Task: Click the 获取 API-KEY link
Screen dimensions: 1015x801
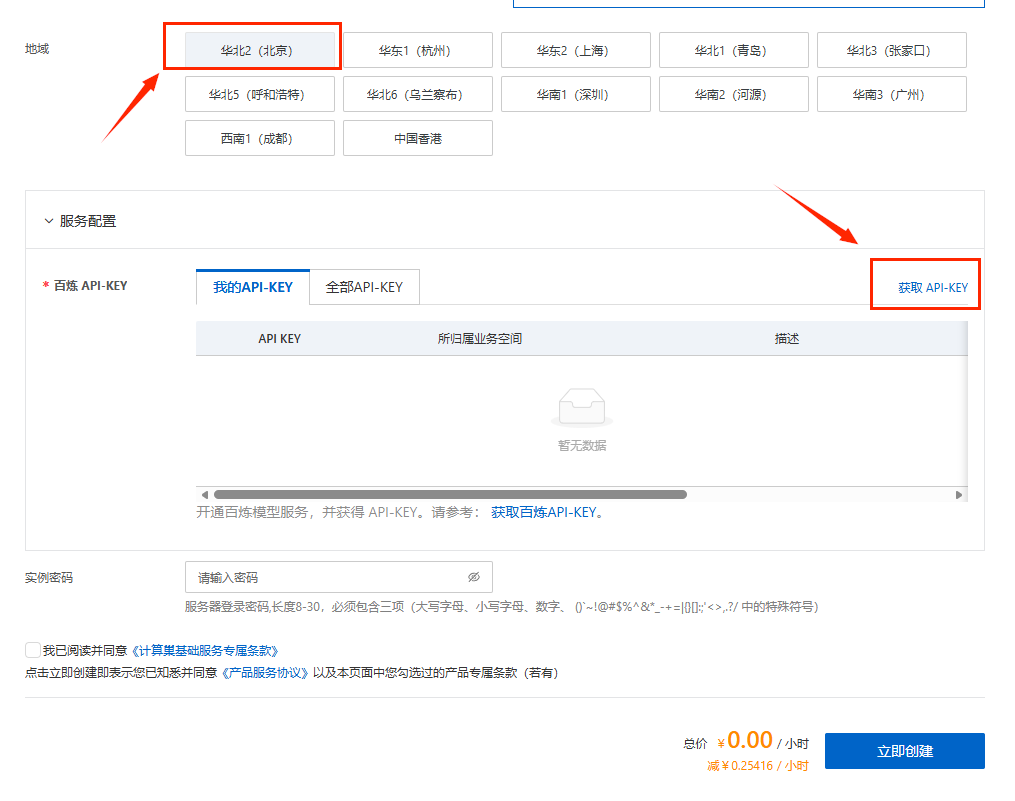Action: 932,288
